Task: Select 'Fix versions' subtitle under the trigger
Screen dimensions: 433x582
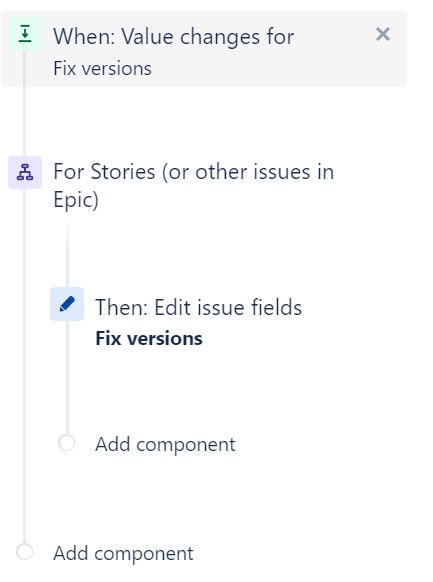Action: [x=102, y=69]
